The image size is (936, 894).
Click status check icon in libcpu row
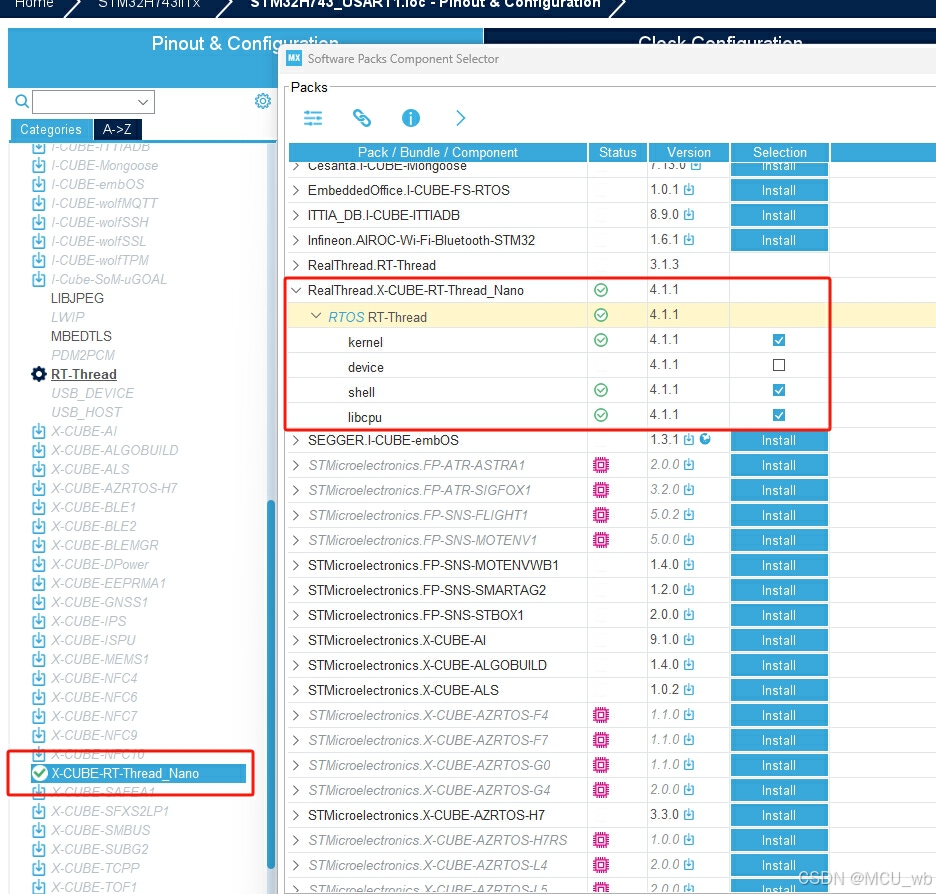coord(601,415)
